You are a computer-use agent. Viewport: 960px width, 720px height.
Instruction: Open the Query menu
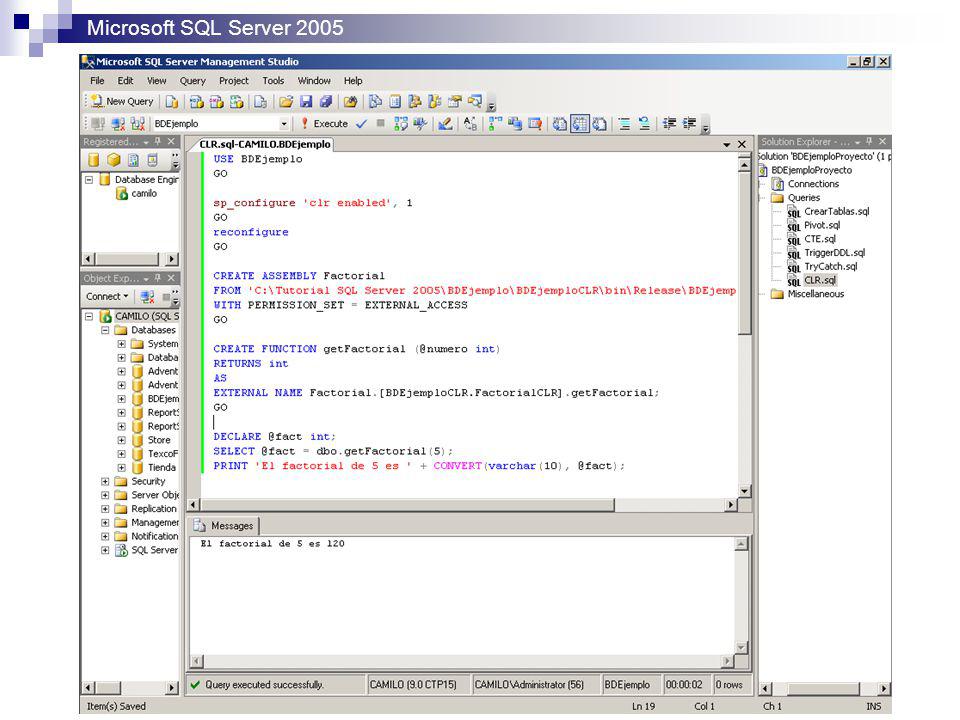192,81
